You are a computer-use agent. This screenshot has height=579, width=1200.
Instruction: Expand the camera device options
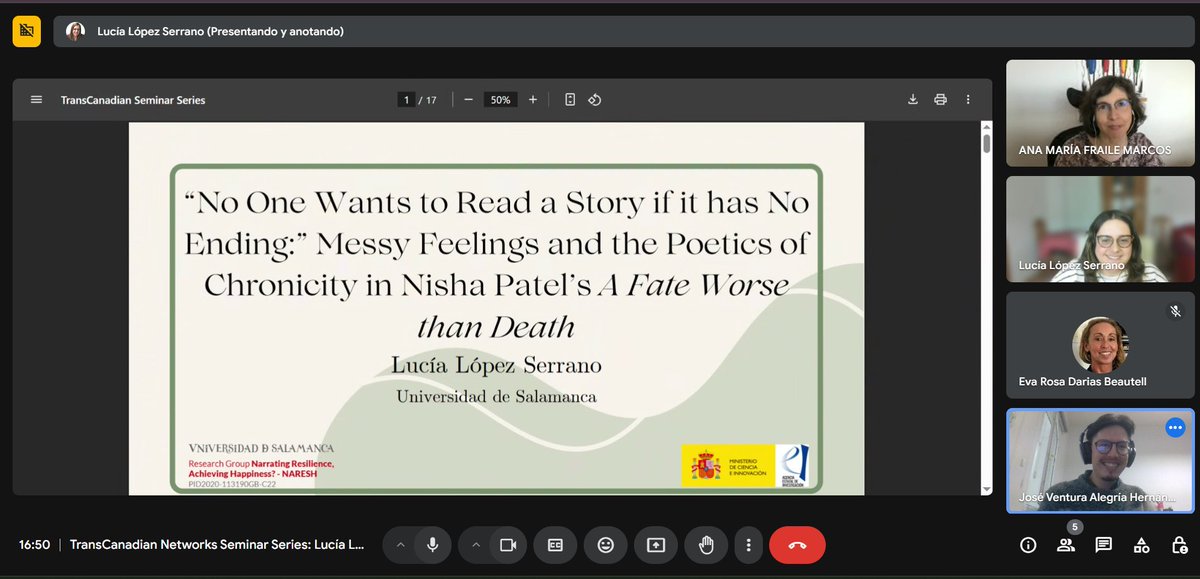[x=476, y=545]
